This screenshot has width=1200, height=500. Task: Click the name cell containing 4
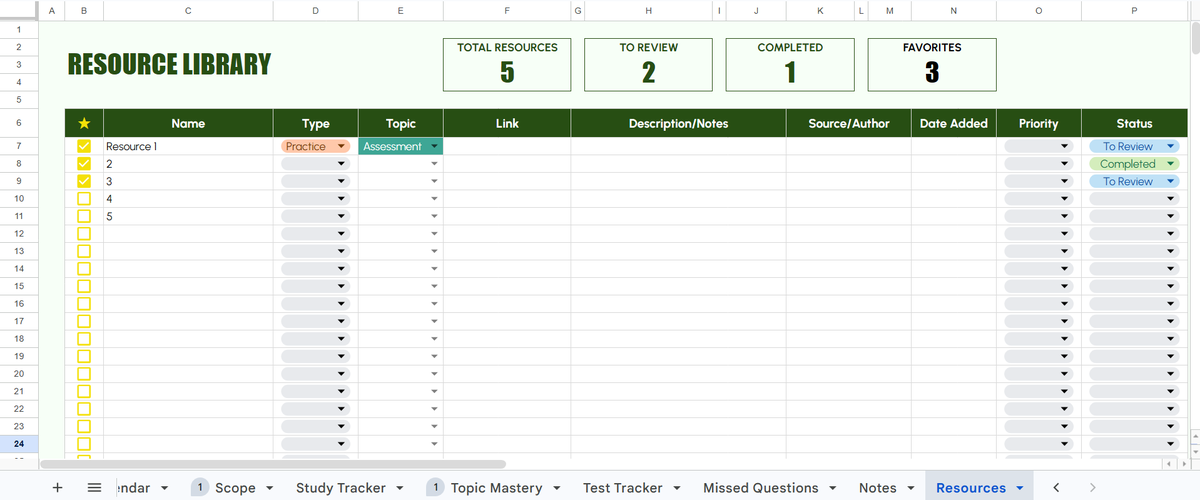click(188, 199)
